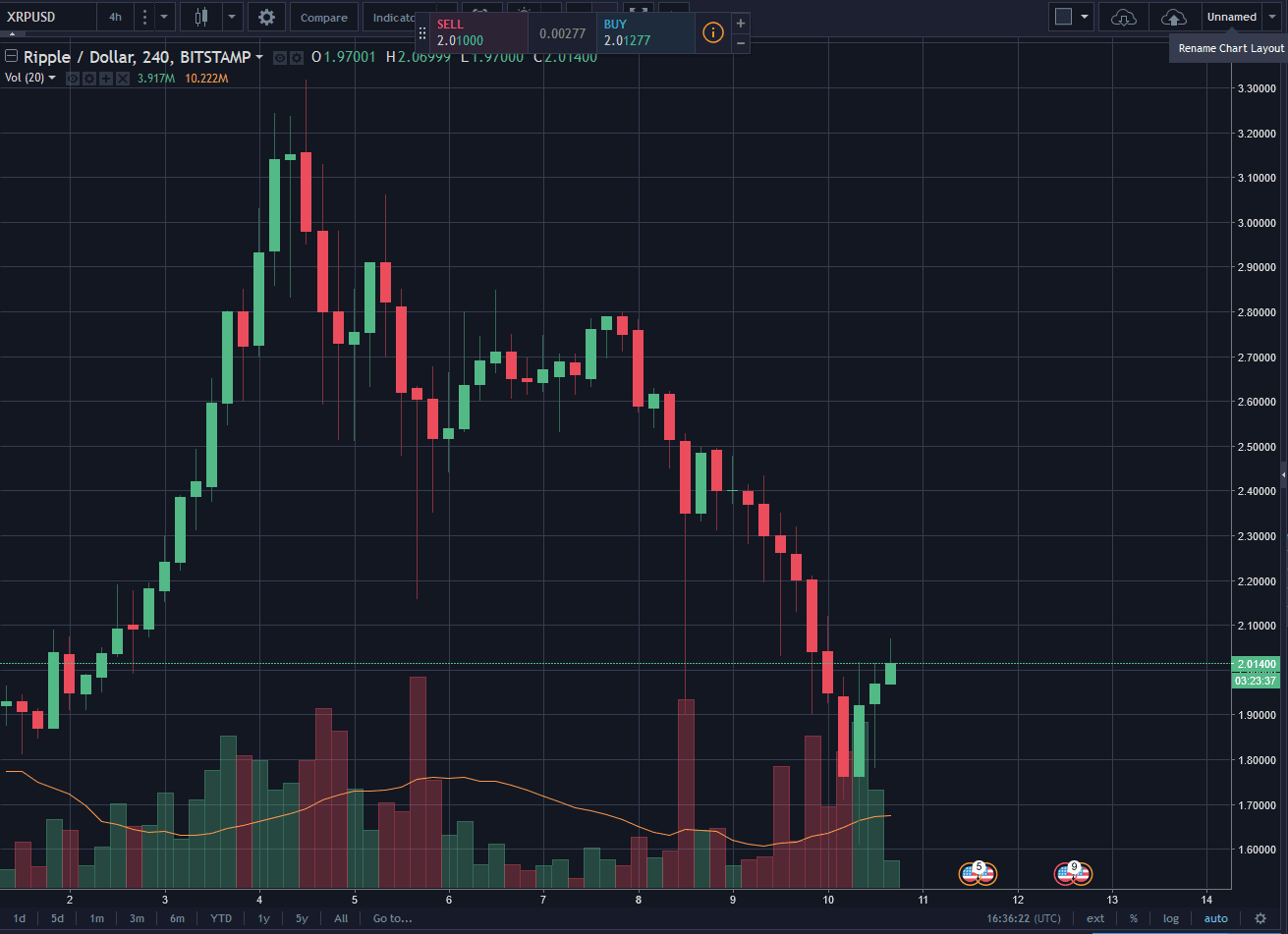1288x934 pixels.
Task: Open main series settings gear icon
Action: [x=295, y=58]
